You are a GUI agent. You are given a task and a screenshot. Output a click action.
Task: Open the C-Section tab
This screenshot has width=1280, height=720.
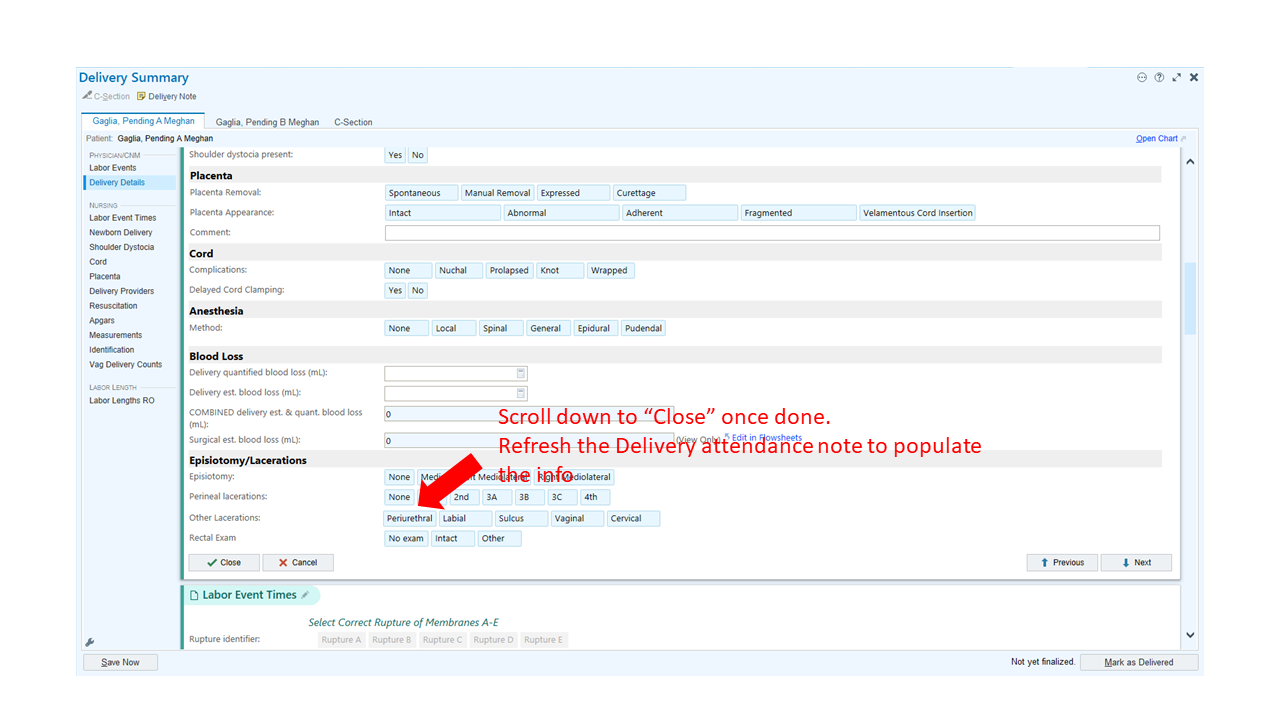(x=353, y=122)
